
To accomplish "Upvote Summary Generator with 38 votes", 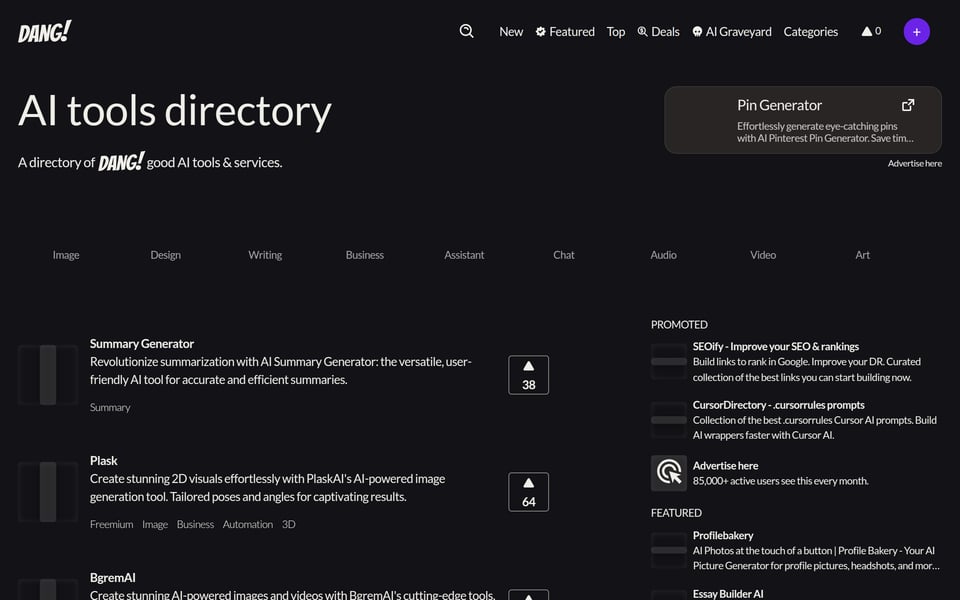I will coord(528,375).
